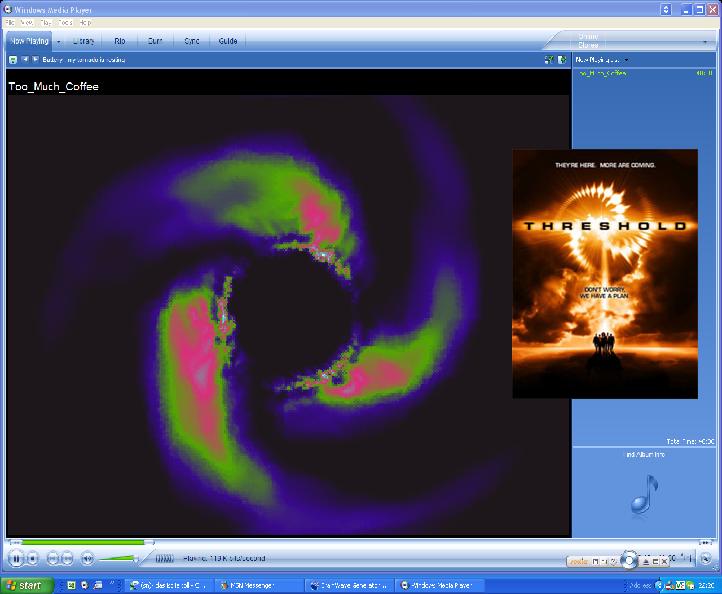Viewport: 722px width, 594px height.
Task: Open the MSN Messenger taskbar button
Action: coord(258,585)
